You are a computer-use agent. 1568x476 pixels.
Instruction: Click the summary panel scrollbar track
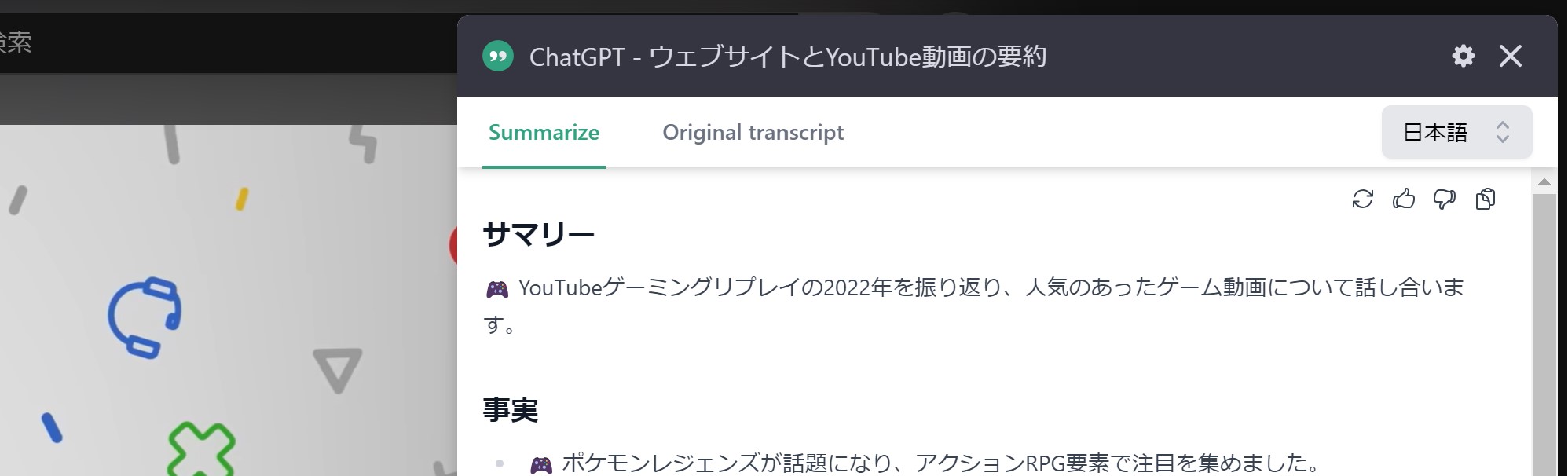pos(1544,334)
